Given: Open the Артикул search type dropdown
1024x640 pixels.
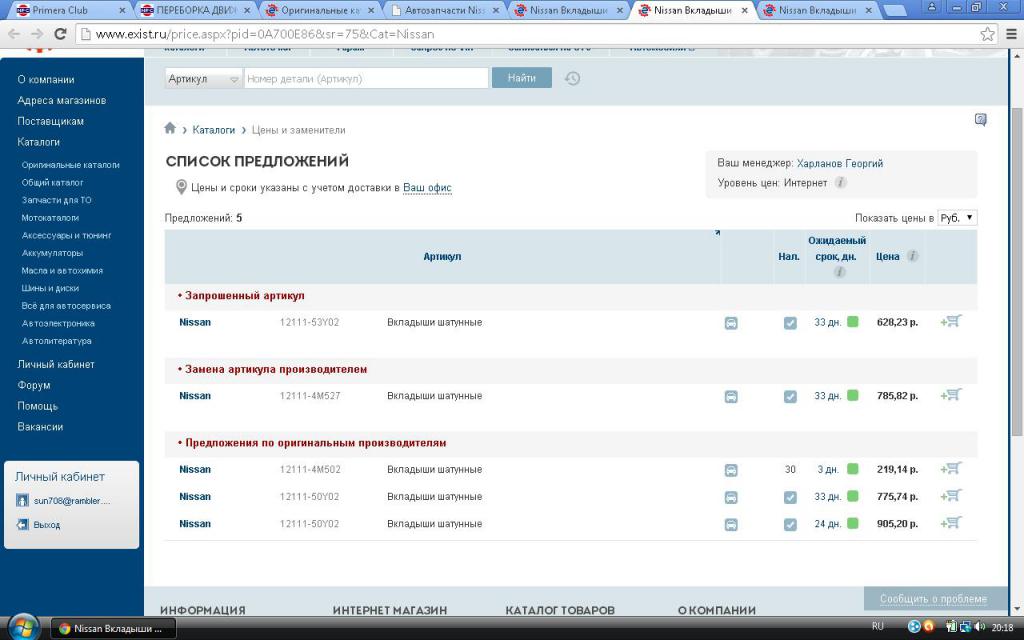Looking at the screenshot, I should coord(203,78).
